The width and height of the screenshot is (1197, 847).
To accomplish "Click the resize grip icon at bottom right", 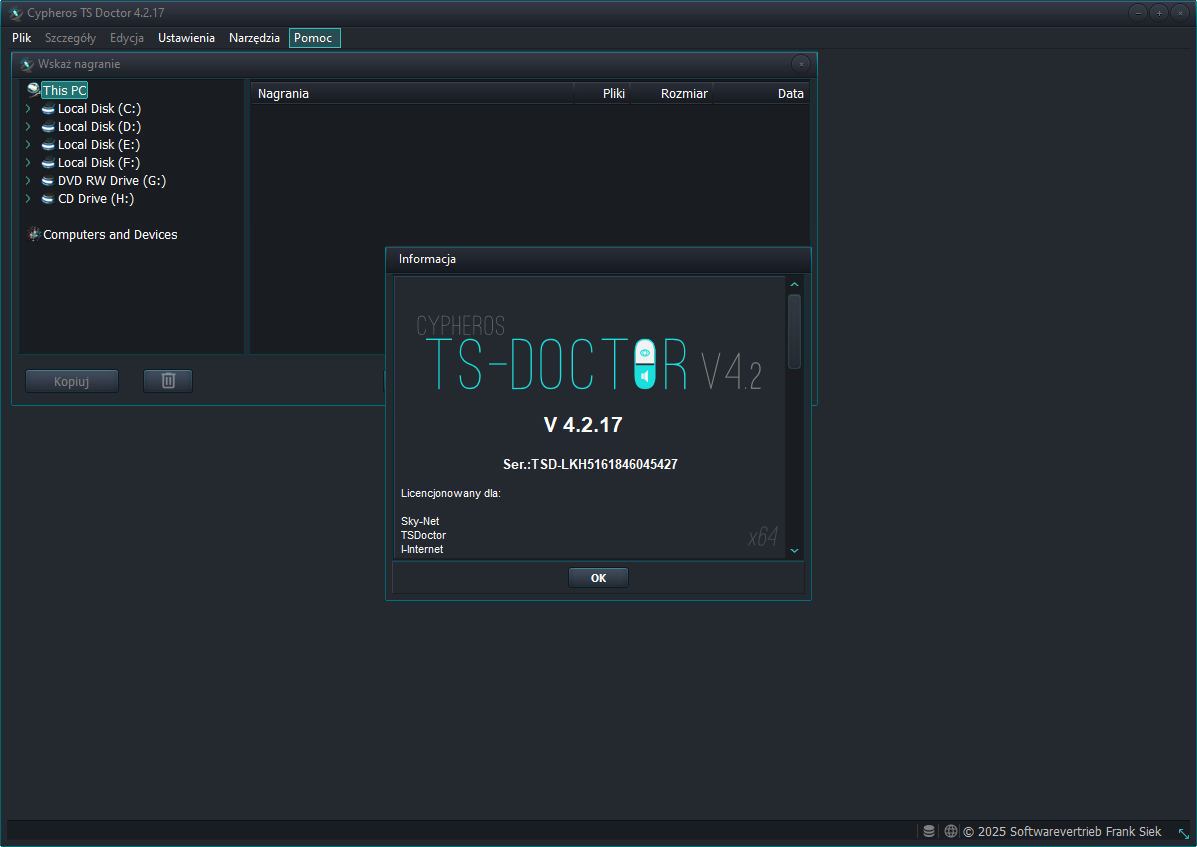I will point(1183,833).
